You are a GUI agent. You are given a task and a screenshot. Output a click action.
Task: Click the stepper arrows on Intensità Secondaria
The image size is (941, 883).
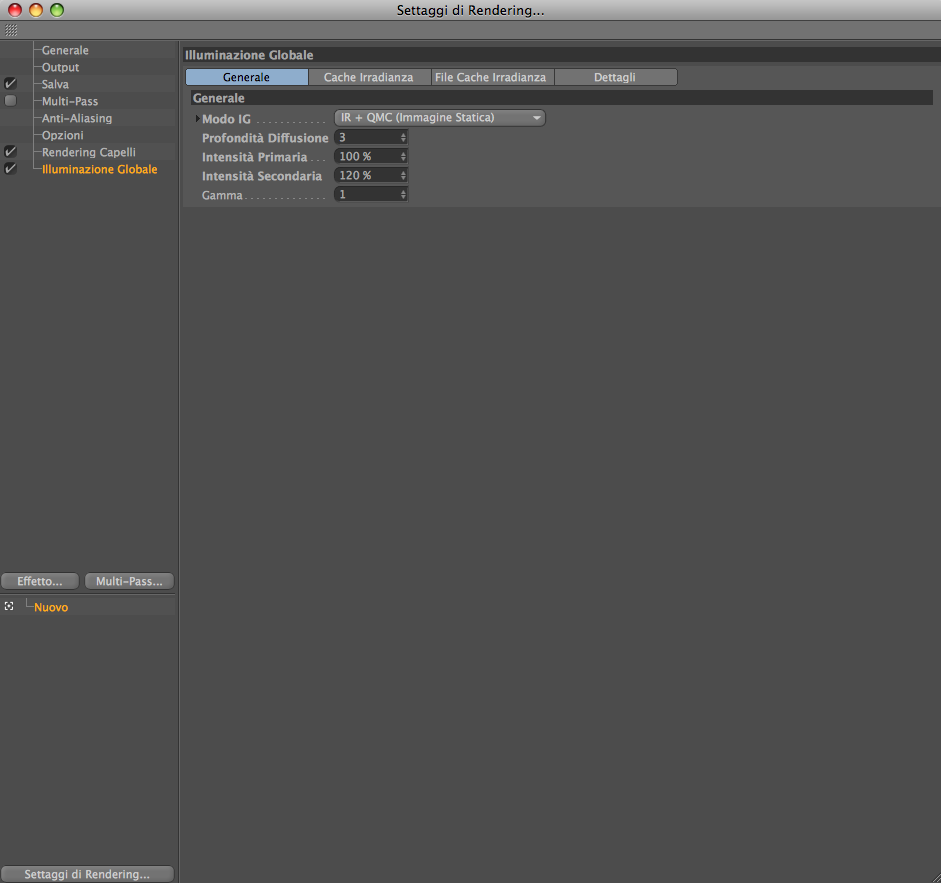tap(403, 175)
